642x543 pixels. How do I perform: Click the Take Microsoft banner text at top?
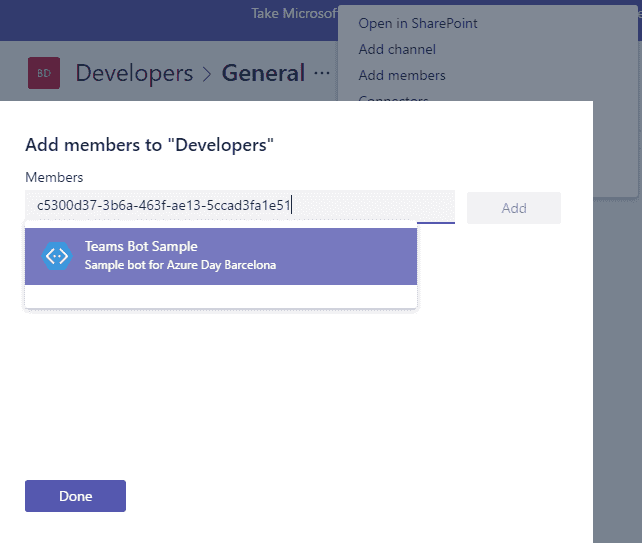pos(294,14)
